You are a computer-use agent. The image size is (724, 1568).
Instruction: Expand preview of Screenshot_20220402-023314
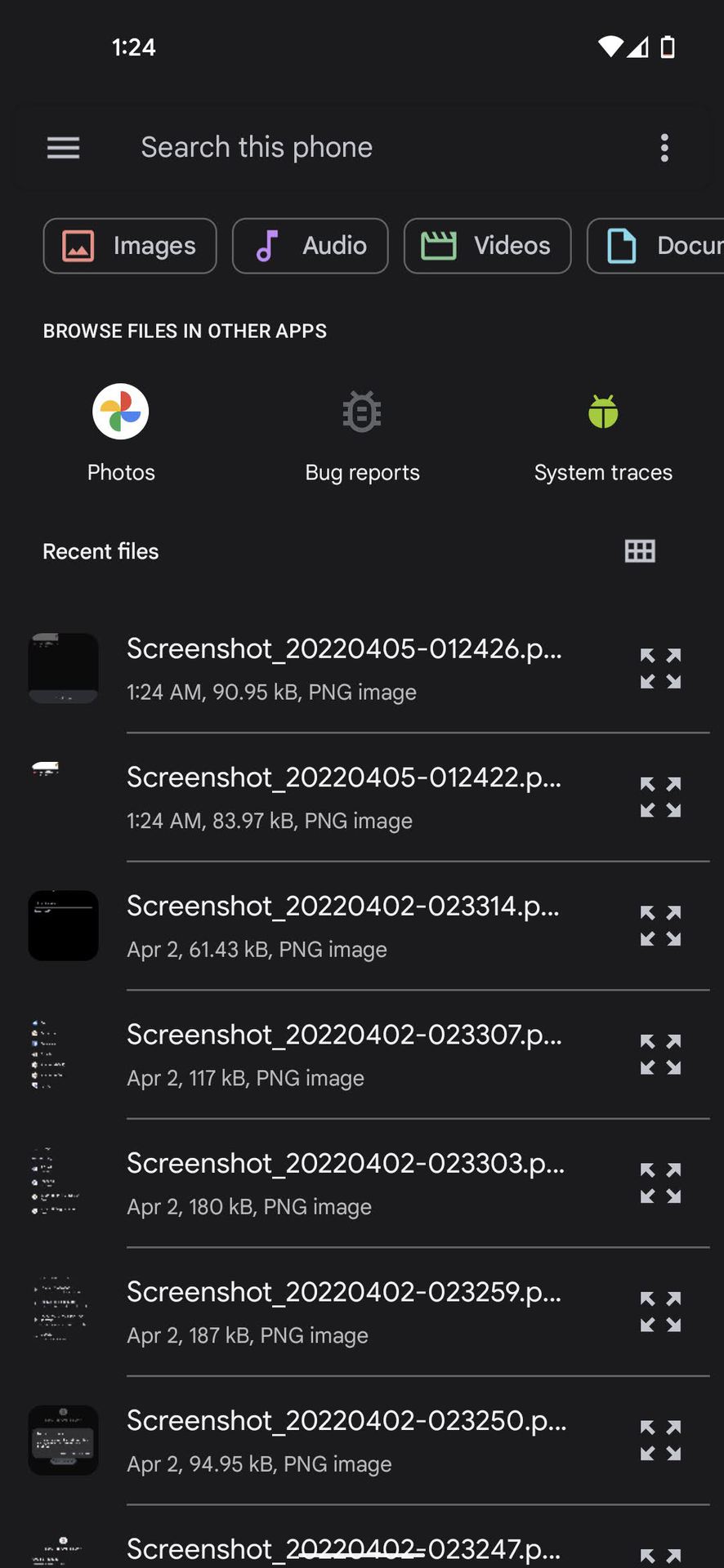[660, 926]
